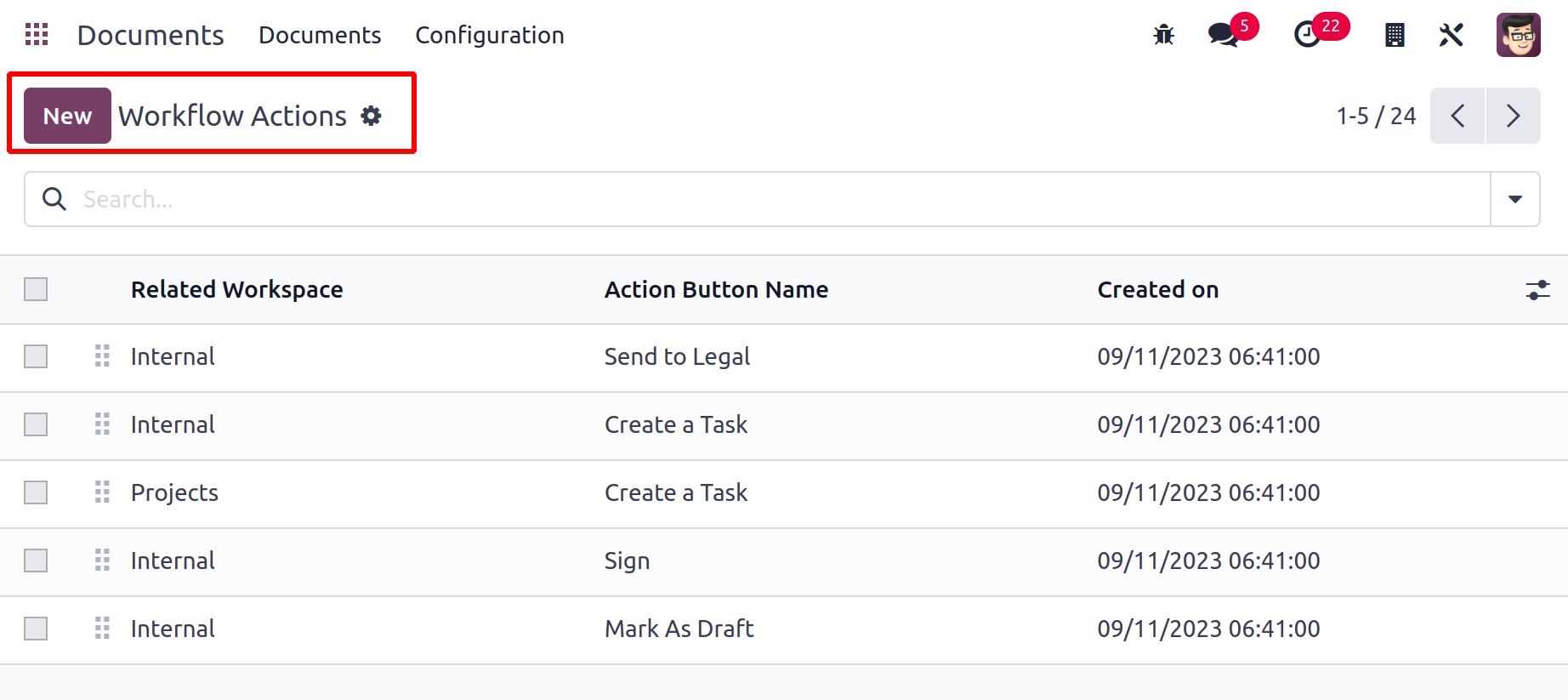Screen dimensions: 1568x700
Task: Click the New button
Action: point(67,116)
